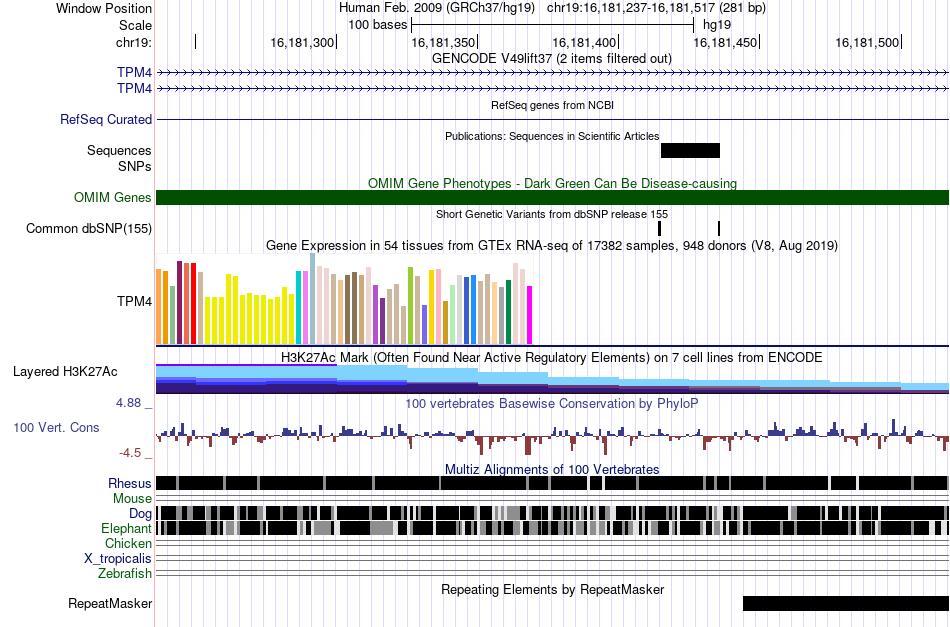This screenshot has height=627, width=950.
Task: Click the -4.5 conservation axis value
Action: (x=130, y=453)
